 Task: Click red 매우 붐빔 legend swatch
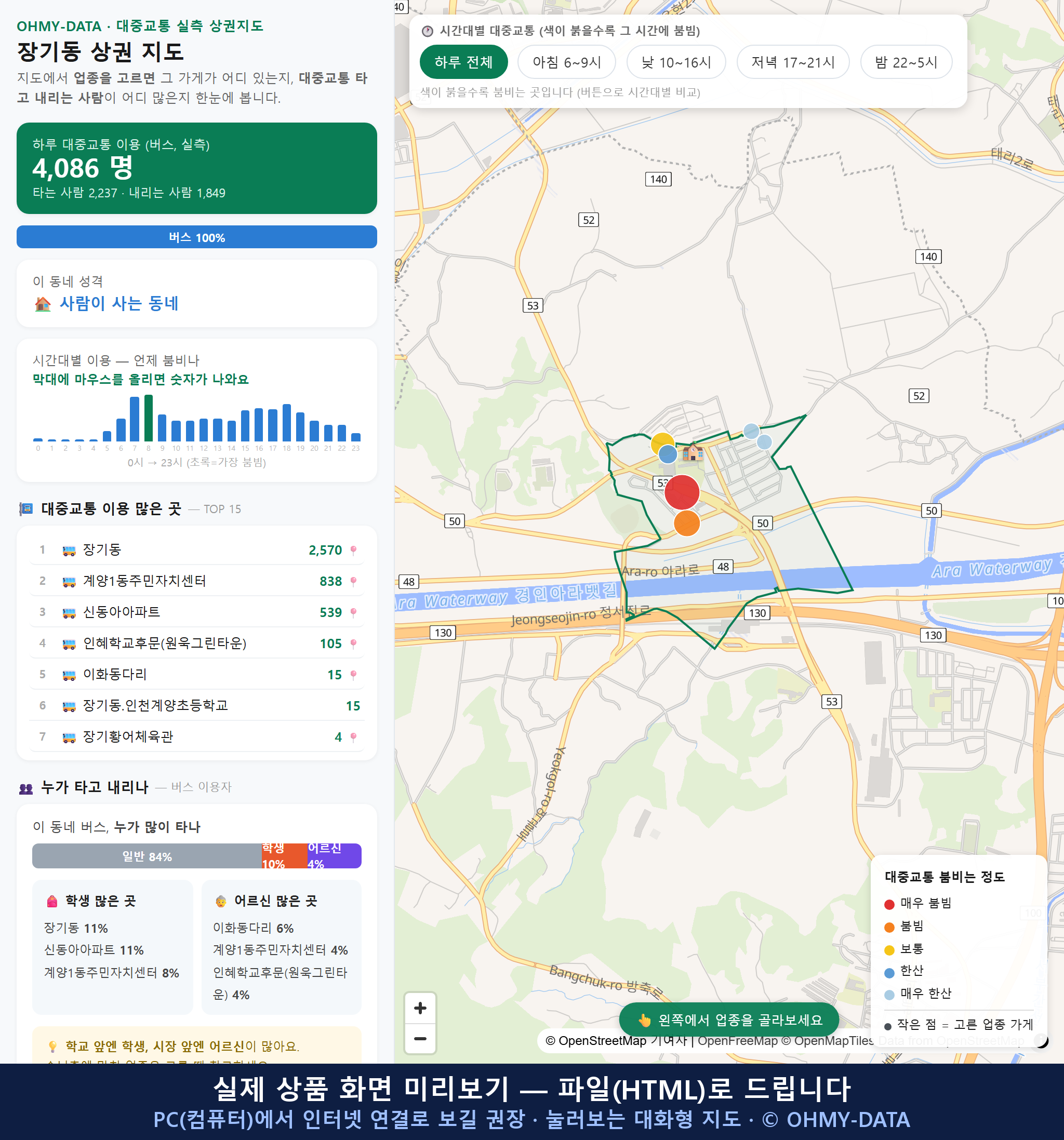(x=889, y=904)
